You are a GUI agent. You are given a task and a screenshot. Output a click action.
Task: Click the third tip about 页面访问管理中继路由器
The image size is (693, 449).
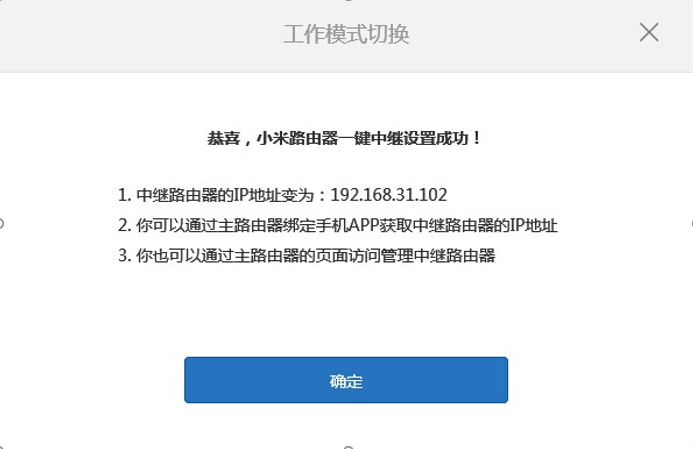coord(307,255)
